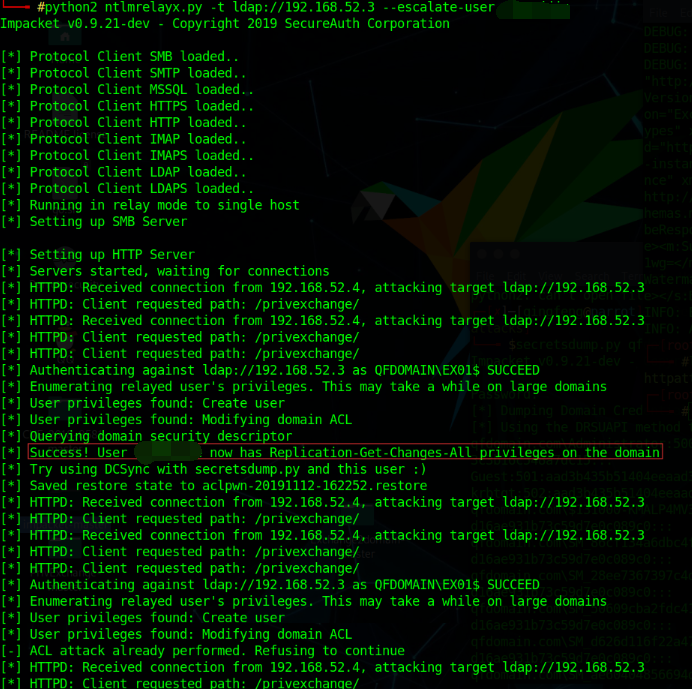The height and width of the screenshot is (689, 692).
Task: Select 'Protocol Client LDAPS loaded..' line
Action: tap(128, 188)
